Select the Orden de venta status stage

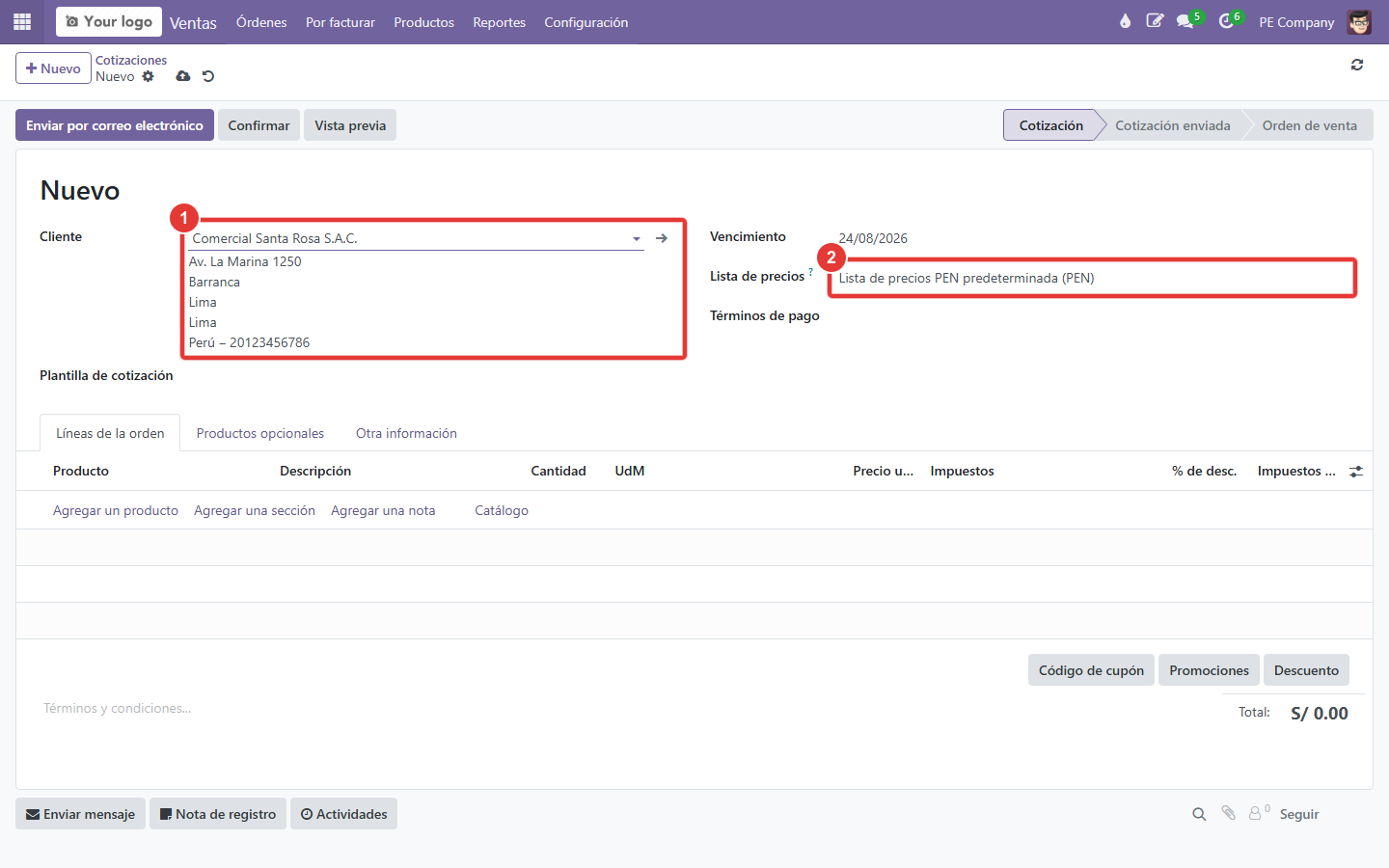pos(1309,125)
